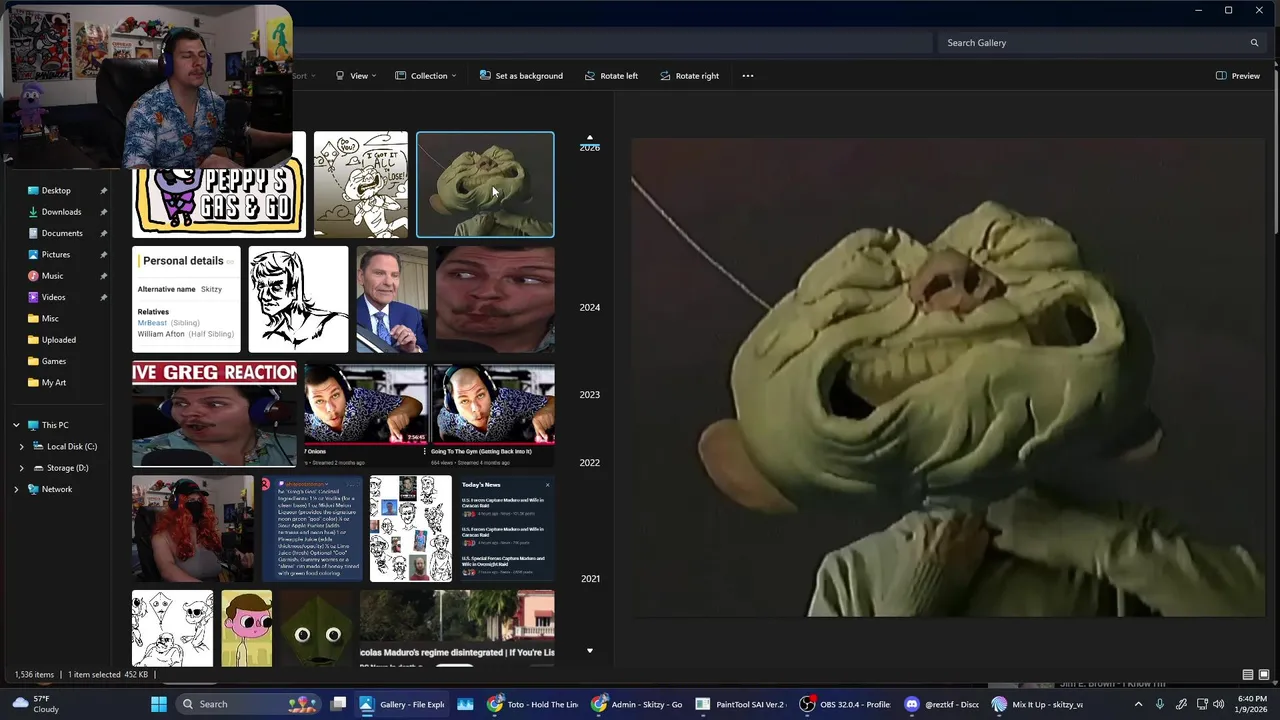Open the Misc folder in sidebar

[50, 319]
